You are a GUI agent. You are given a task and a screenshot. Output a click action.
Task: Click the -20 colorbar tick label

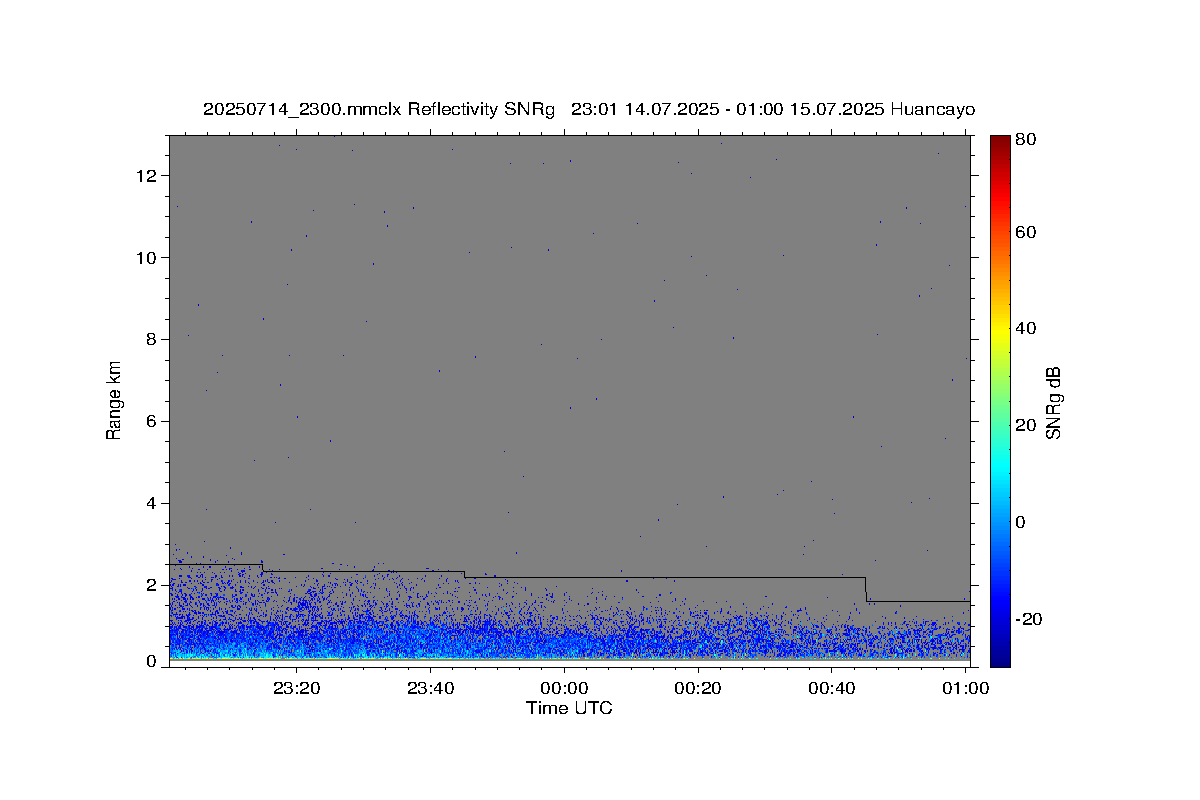coord(1027,619)
